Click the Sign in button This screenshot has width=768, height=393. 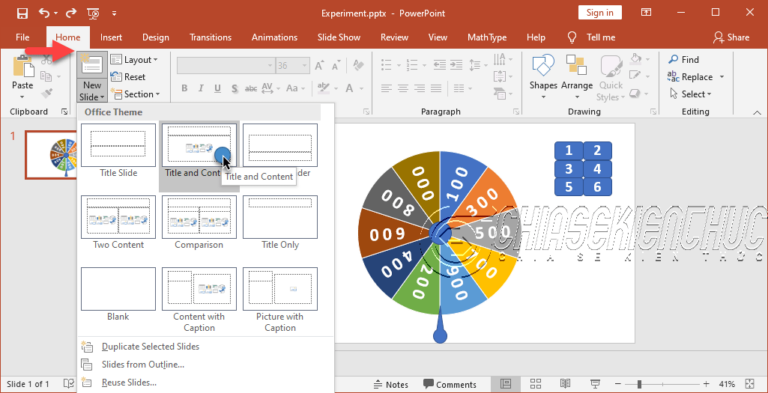tap(600, 13)
